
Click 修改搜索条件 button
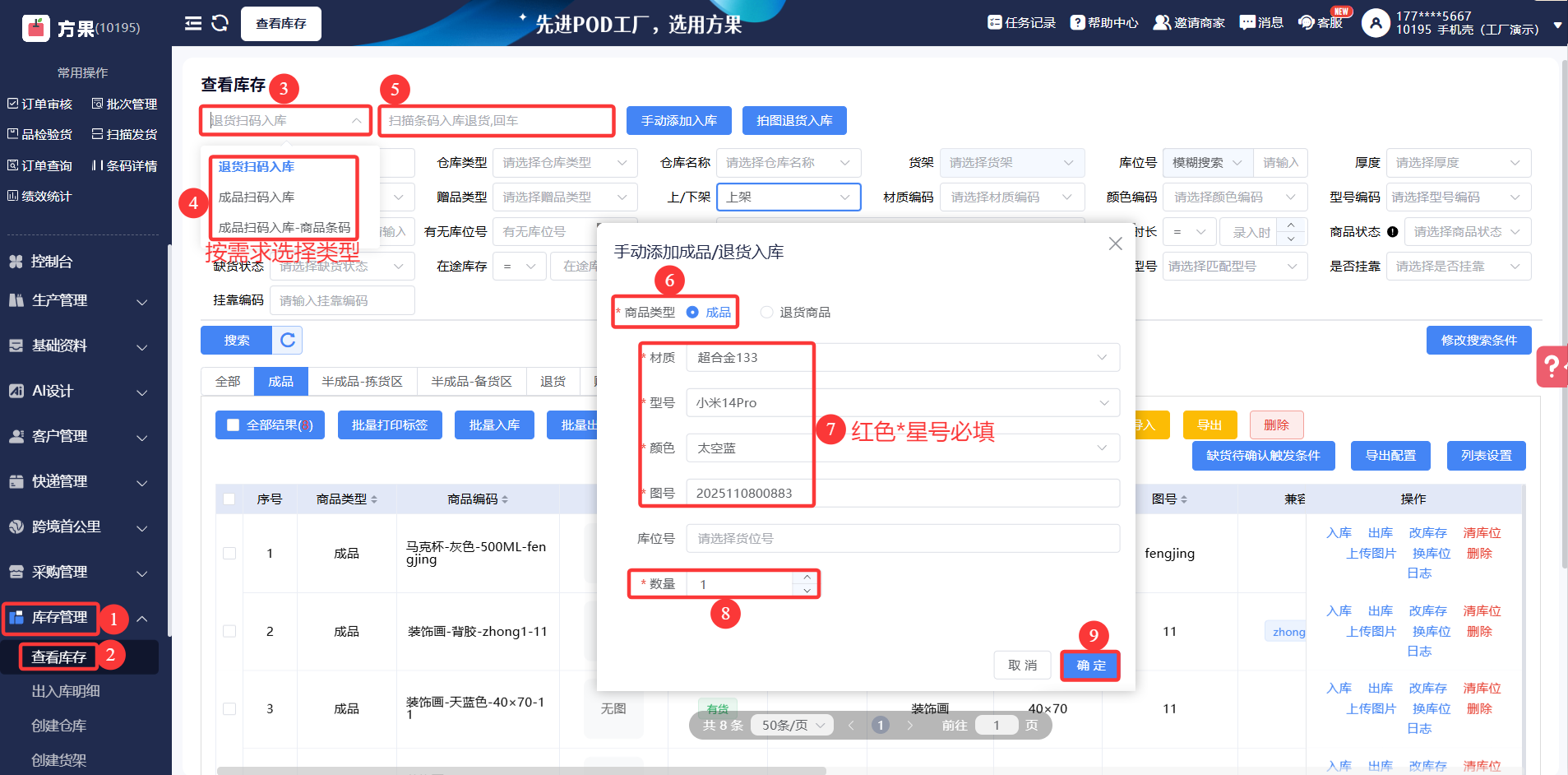(x=1478, y=340)
